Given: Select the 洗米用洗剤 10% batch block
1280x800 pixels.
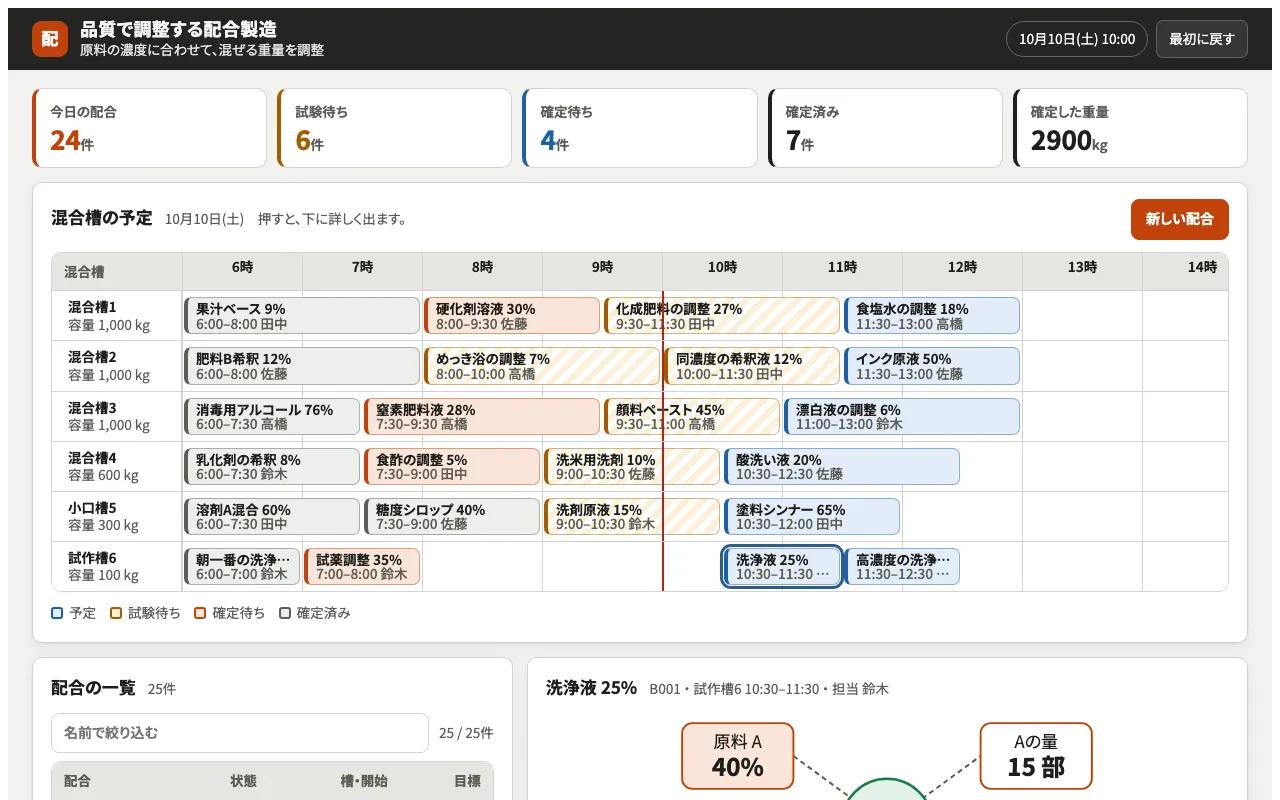Looking at the screenshot, I should point(632,467).
